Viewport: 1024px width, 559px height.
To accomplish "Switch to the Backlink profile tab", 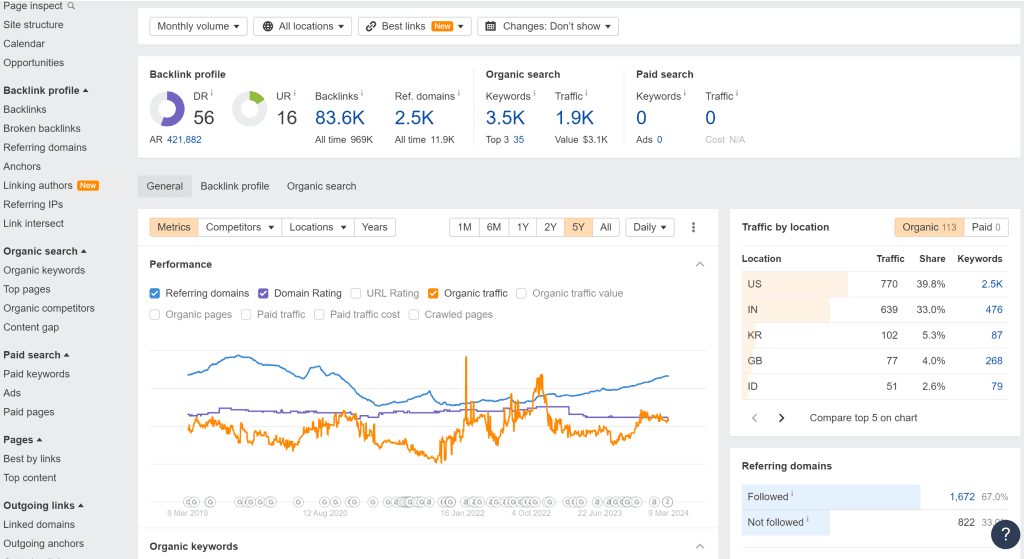I will [x=234, y=186].
